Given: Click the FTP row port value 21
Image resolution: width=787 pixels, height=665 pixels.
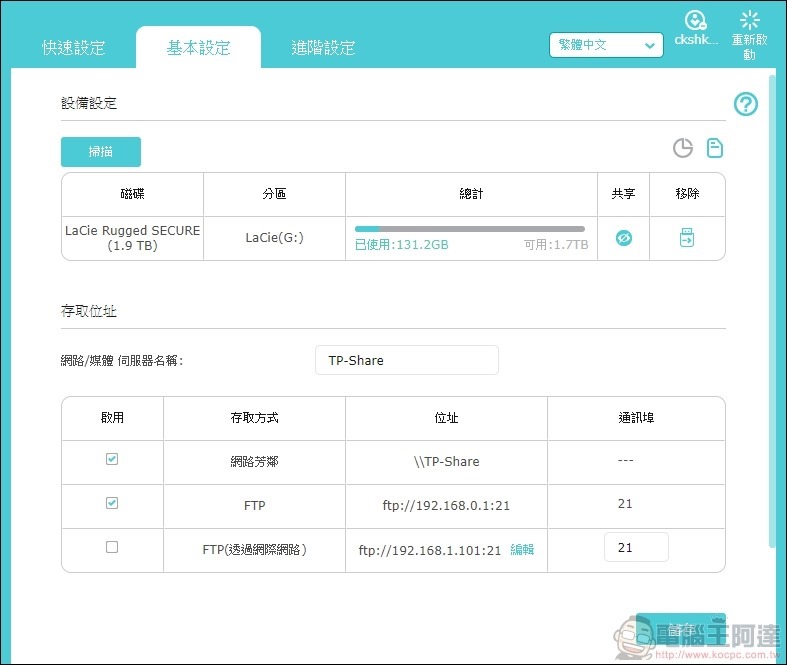Looking at the screenshot, I should [x=625, y=504].
